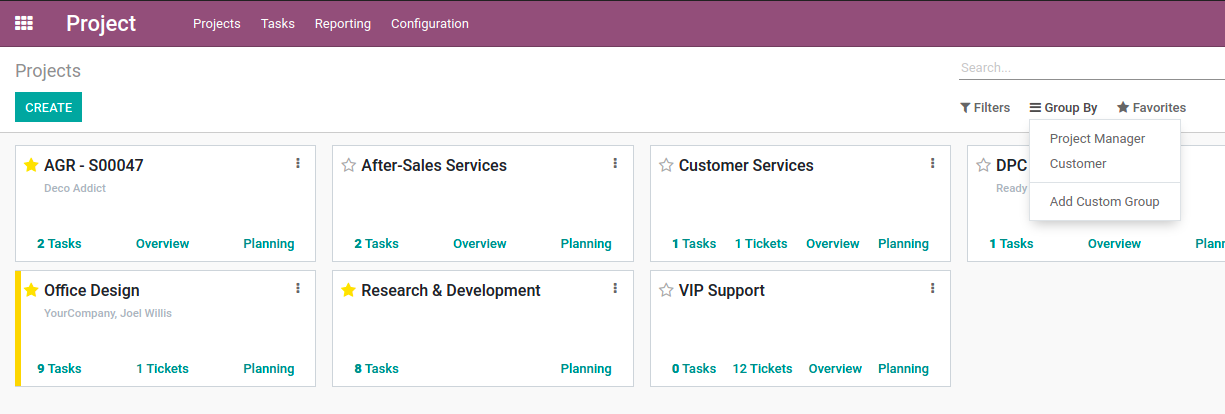
Task: Collapse the Group By dropdown
Action: coord(1063,107)
